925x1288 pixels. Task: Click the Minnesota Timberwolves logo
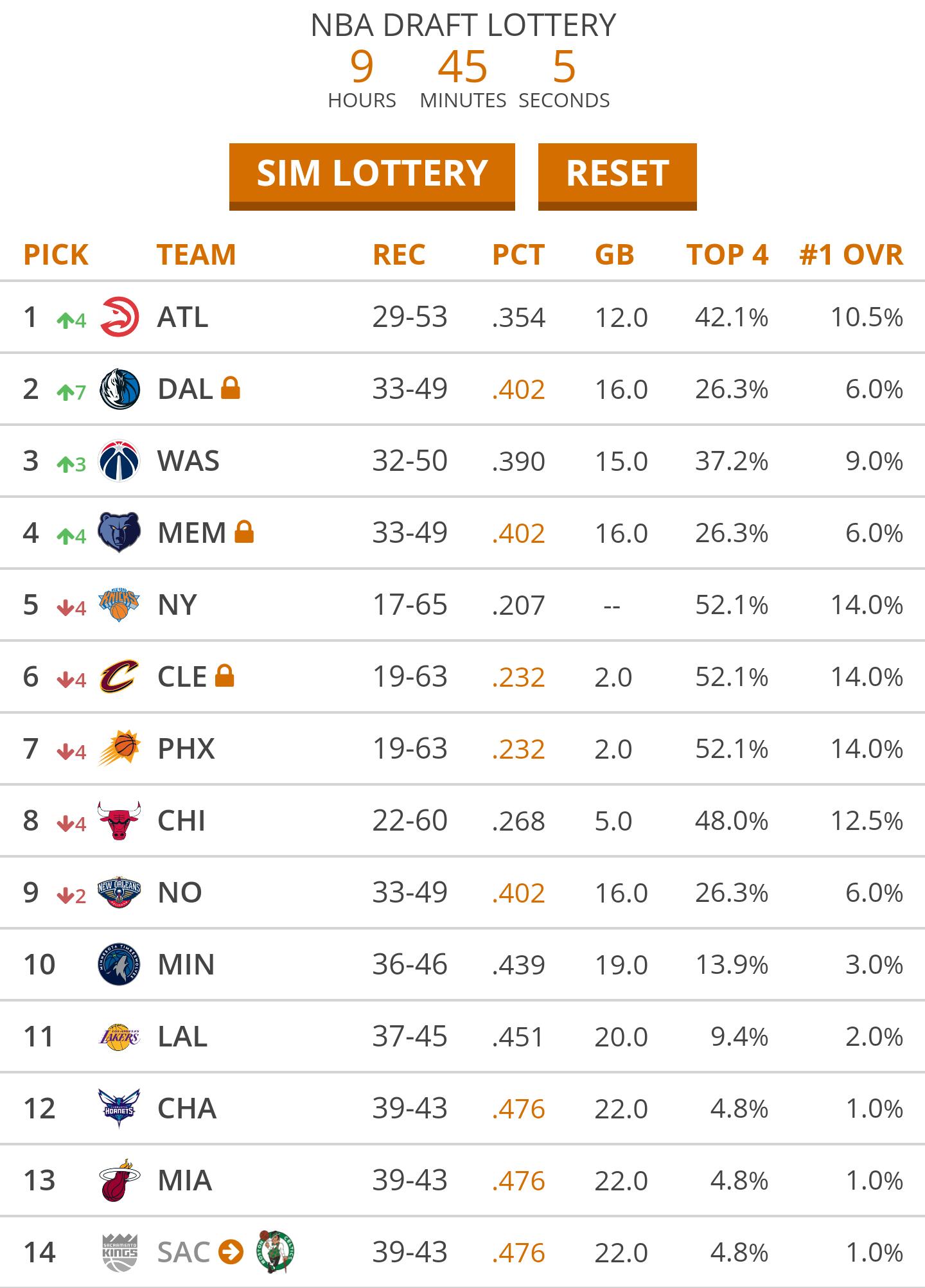119,964
